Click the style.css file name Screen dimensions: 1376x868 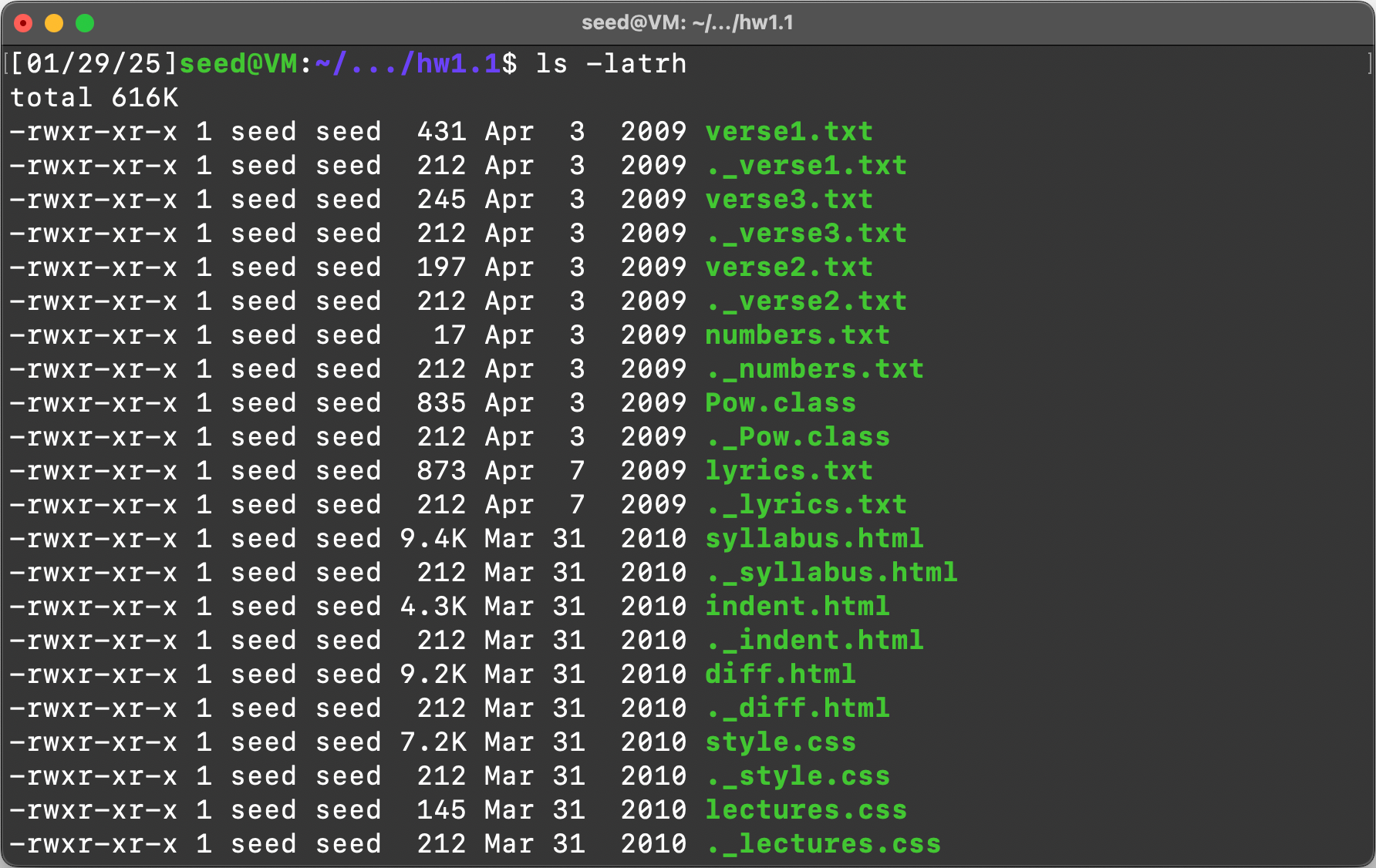(x=780, y=742)
